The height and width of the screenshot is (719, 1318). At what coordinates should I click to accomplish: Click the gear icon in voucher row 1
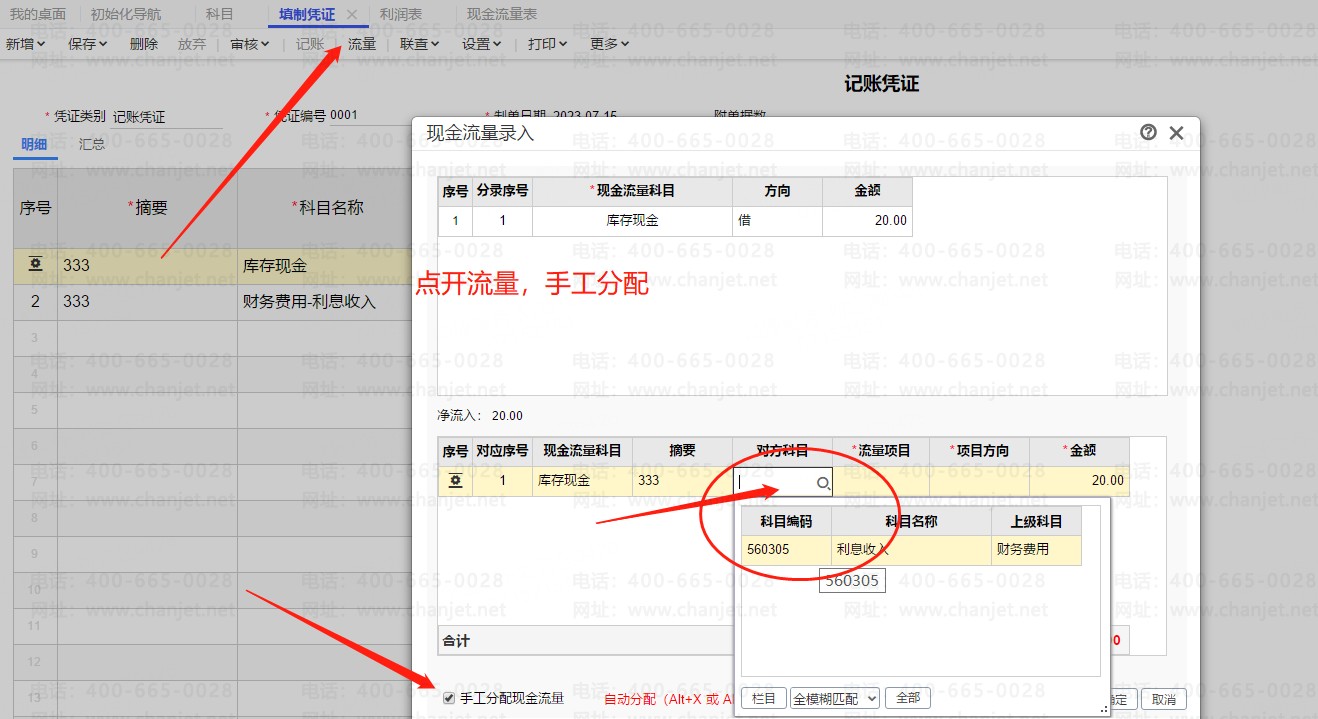35,265
